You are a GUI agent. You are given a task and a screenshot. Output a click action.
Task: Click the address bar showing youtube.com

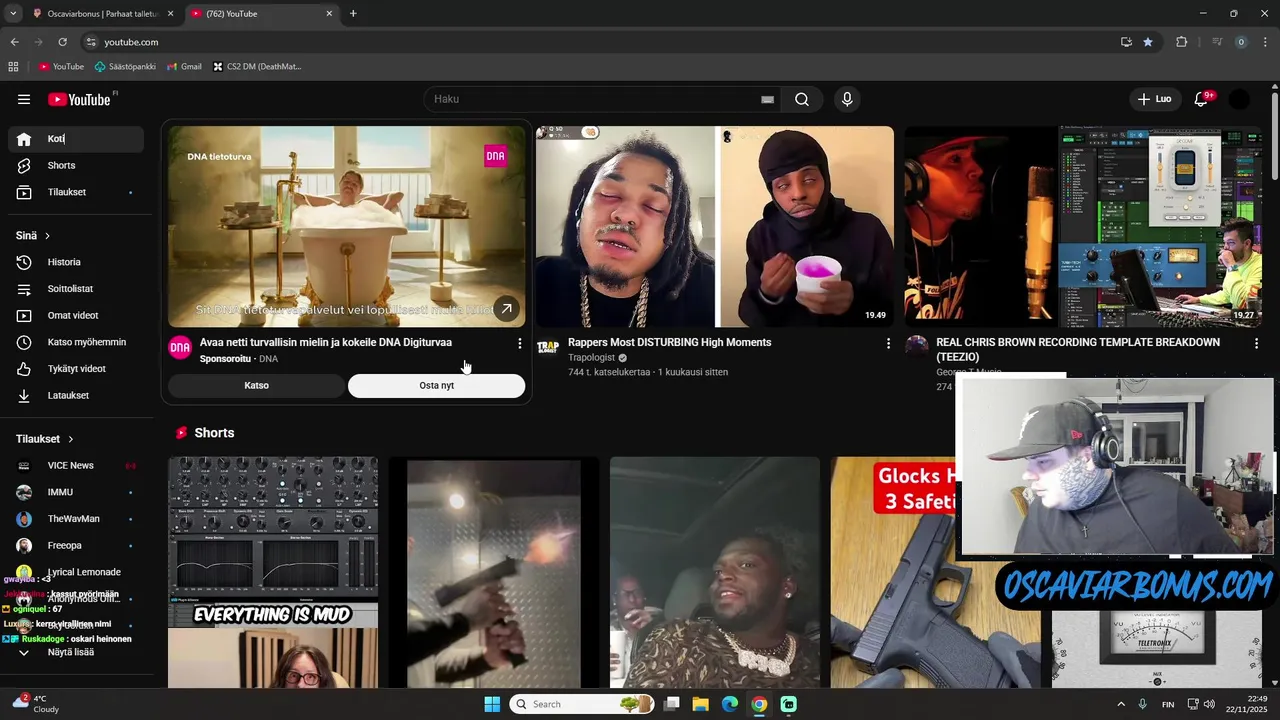coord(600,42)
